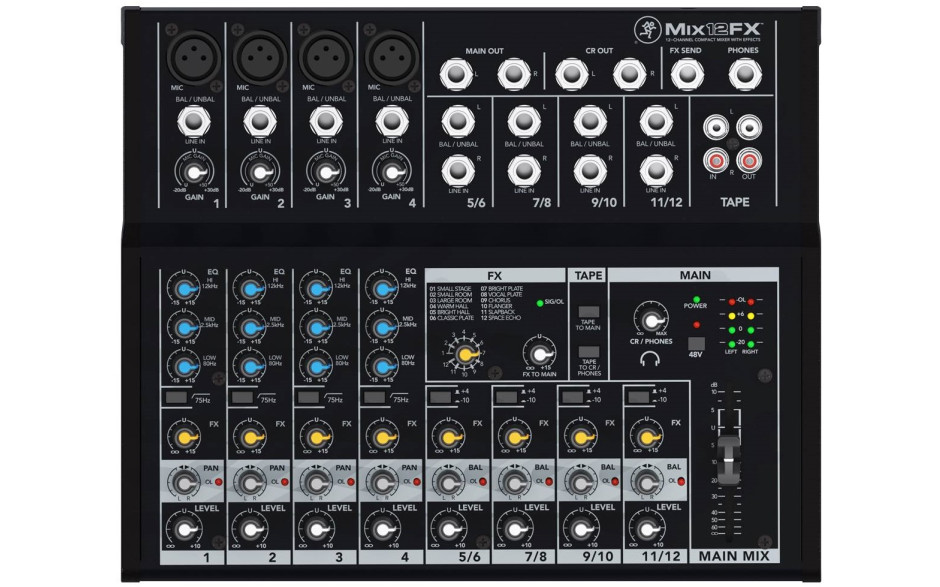940x587 pixels.
Task: Click the 7/8 BAL knob
Action: tap(514, 482)
